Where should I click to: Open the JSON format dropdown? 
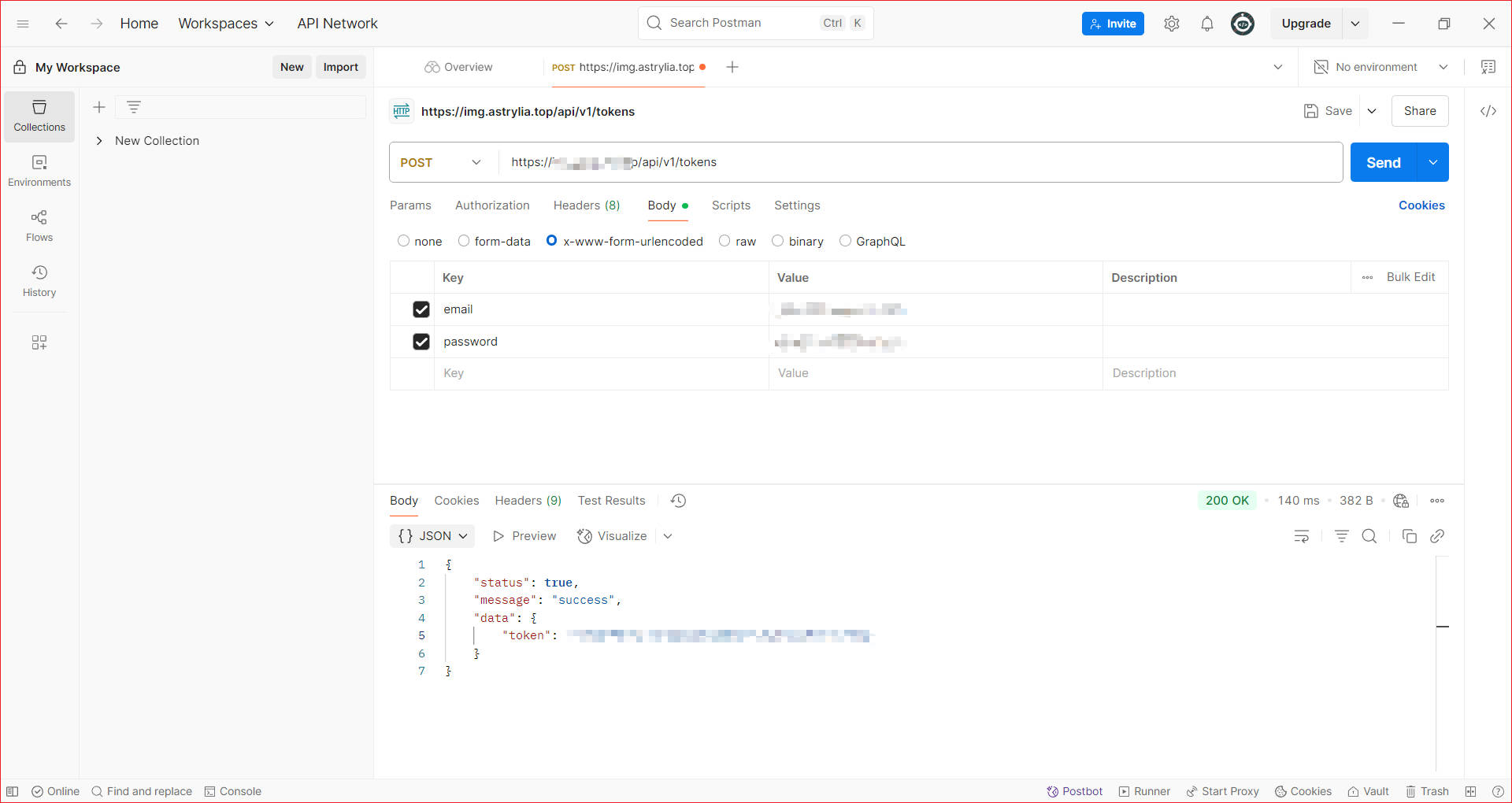[432, 536]
